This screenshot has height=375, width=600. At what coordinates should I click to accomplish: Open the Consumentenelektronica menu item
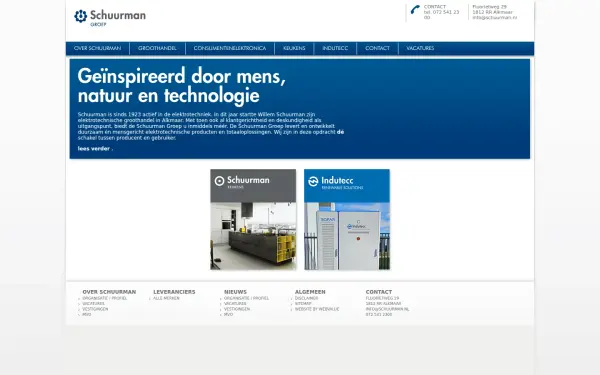tap(230, 48)
